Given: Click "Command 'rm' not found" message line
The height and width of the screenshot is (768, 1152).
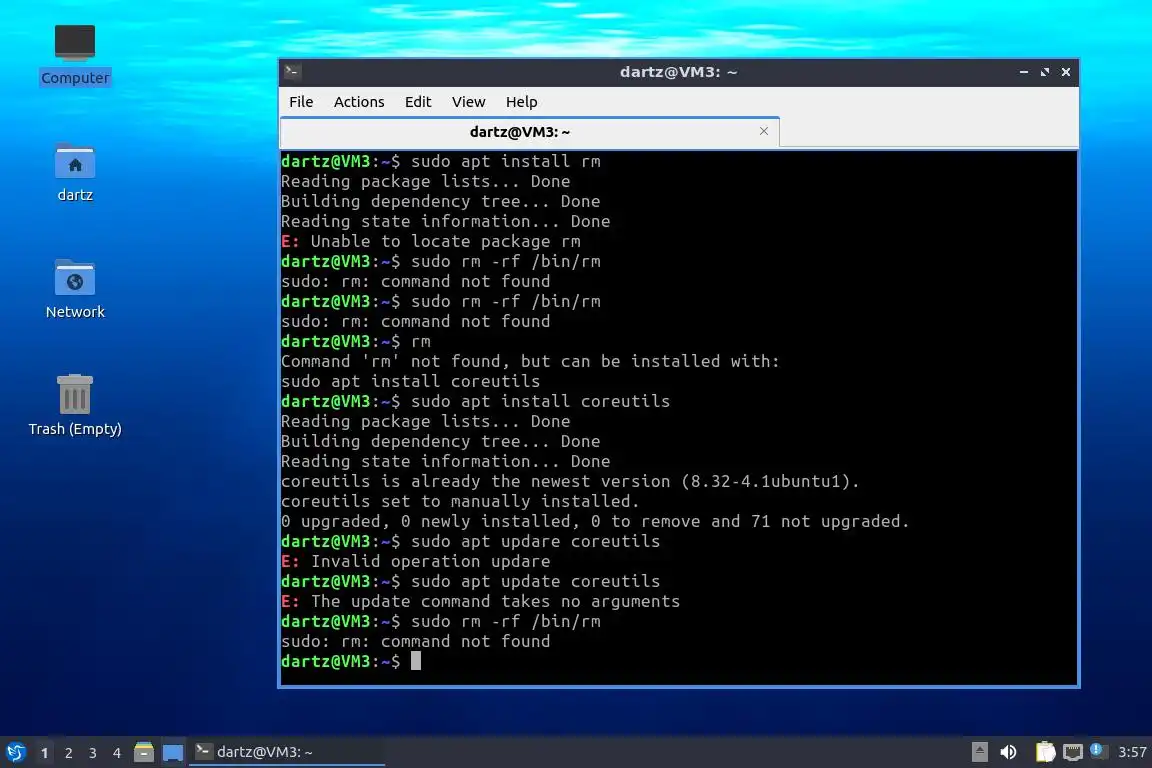Looking at the screenshot, I should point(530,362).
